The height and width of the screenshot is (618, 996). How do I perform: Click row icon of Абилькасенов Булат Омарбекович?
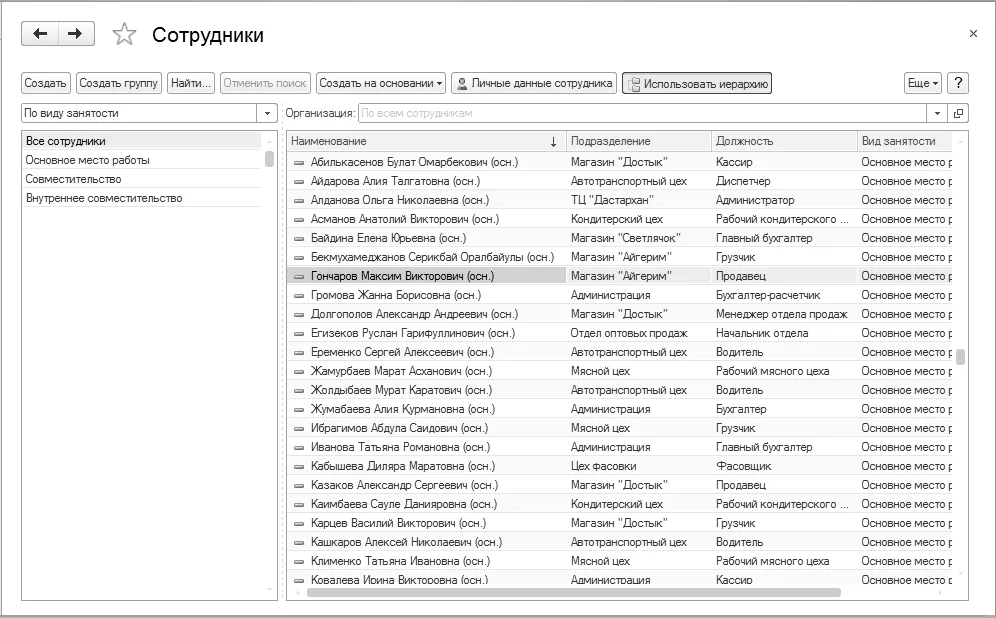tap(299, 163)
